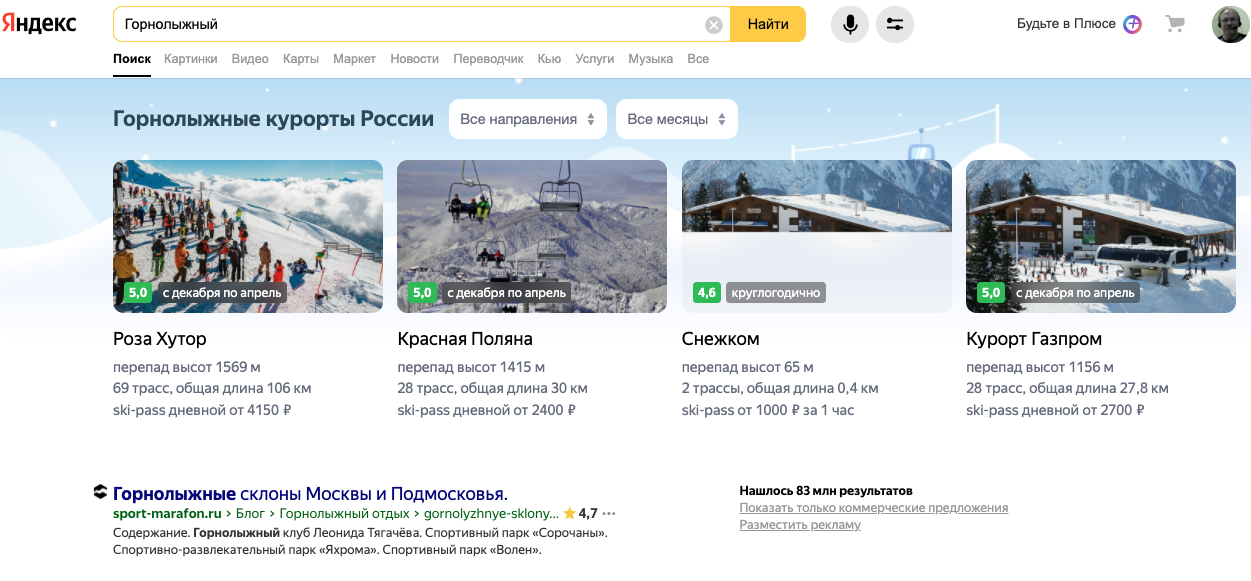Open the Курорт Газпром photo thumbnail
This screenshot has width=1251, height=581.
(1101, 236)
